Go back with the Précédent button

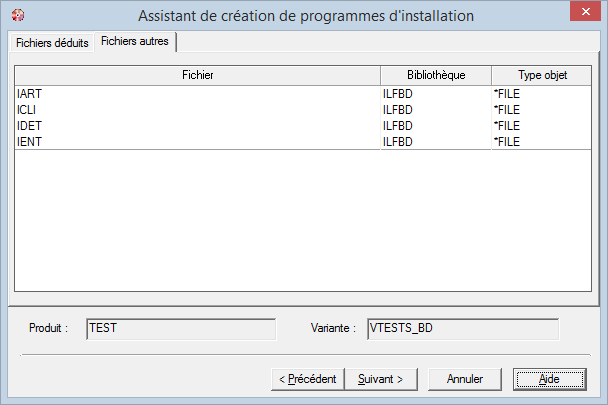click(x=308, y=379)
